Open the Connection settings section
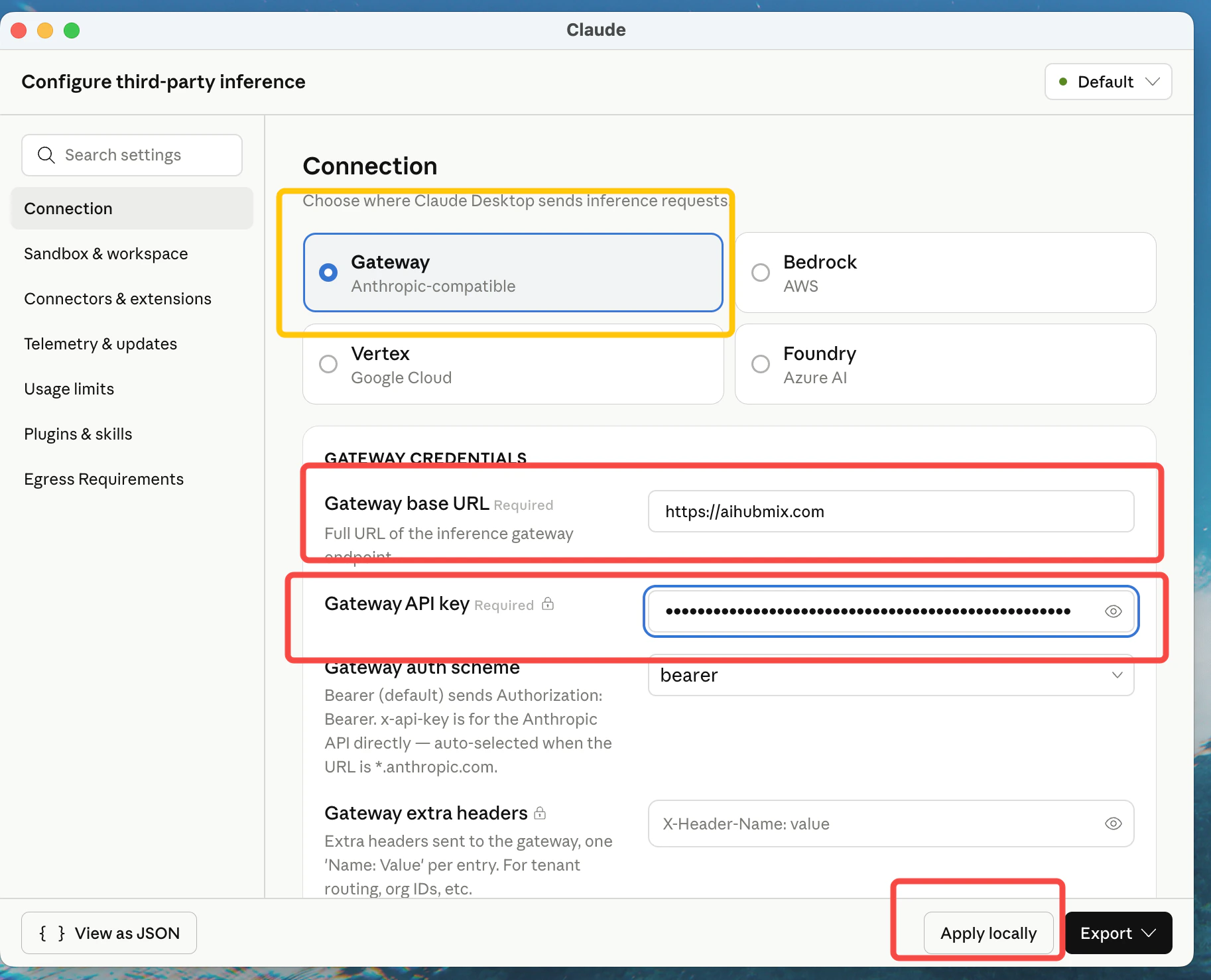Viewport: 1211px width, 980px height. [x=132, y=208]
